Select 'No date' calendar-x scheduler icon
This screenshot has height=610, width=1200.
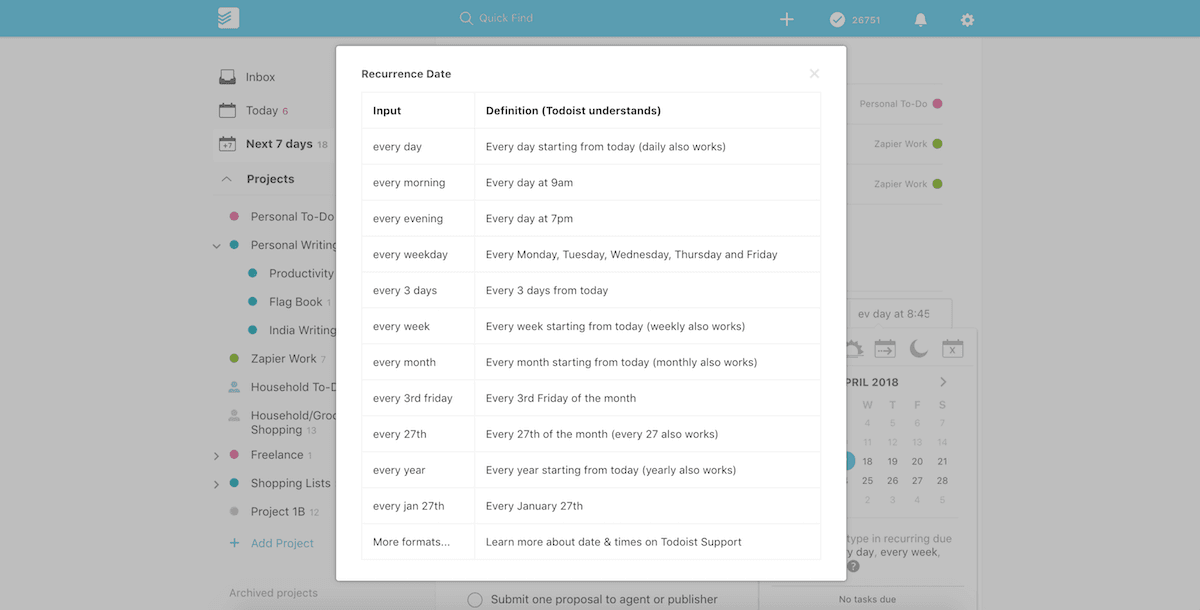coord(953,348)
